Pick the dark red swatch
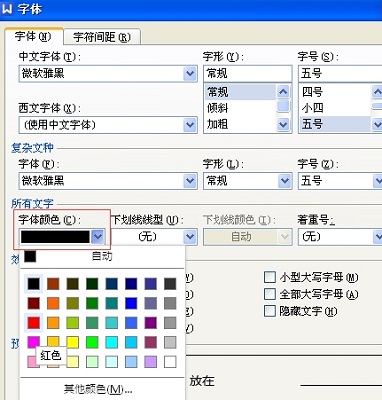This screenshot has width=382, height=400. coord(33,303)
